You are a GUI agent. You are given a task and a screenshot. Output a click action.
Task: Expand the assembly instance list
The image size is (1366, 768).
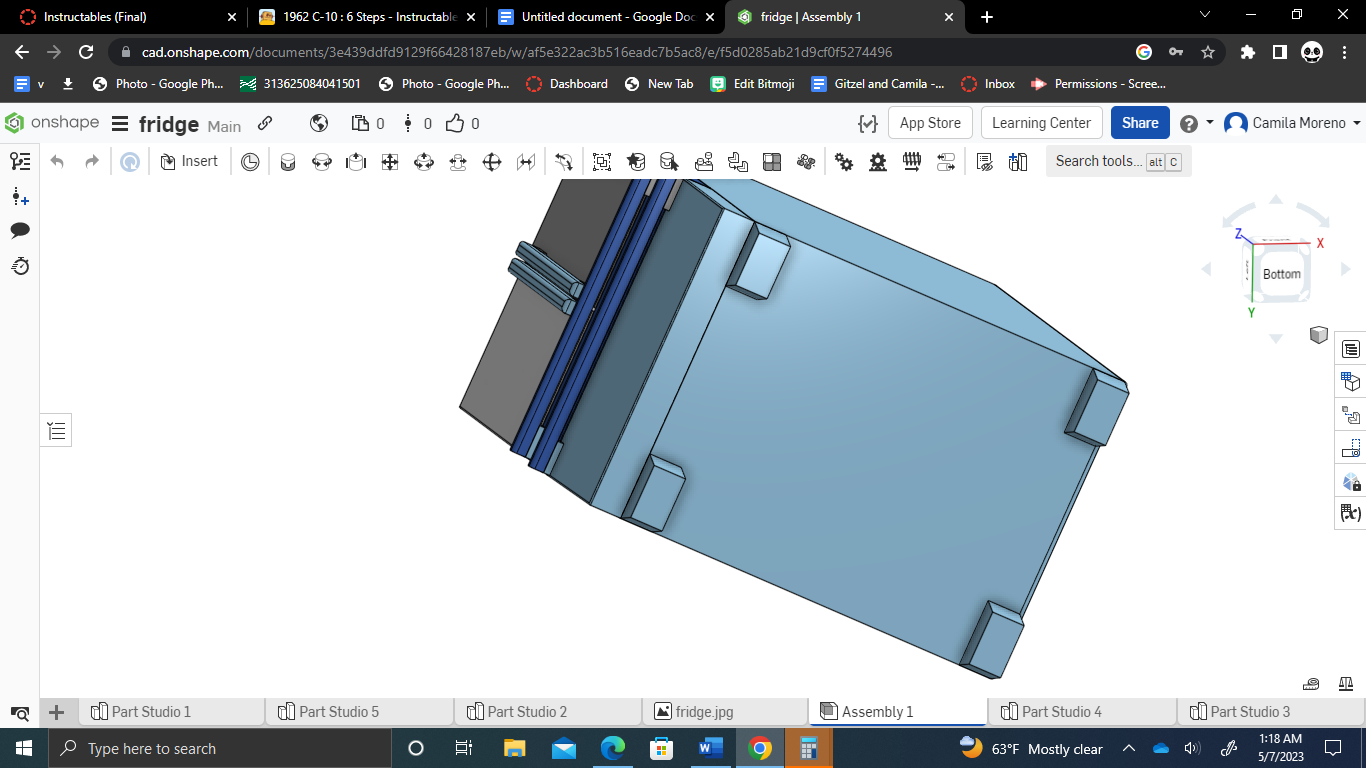(x=55, y=430)
